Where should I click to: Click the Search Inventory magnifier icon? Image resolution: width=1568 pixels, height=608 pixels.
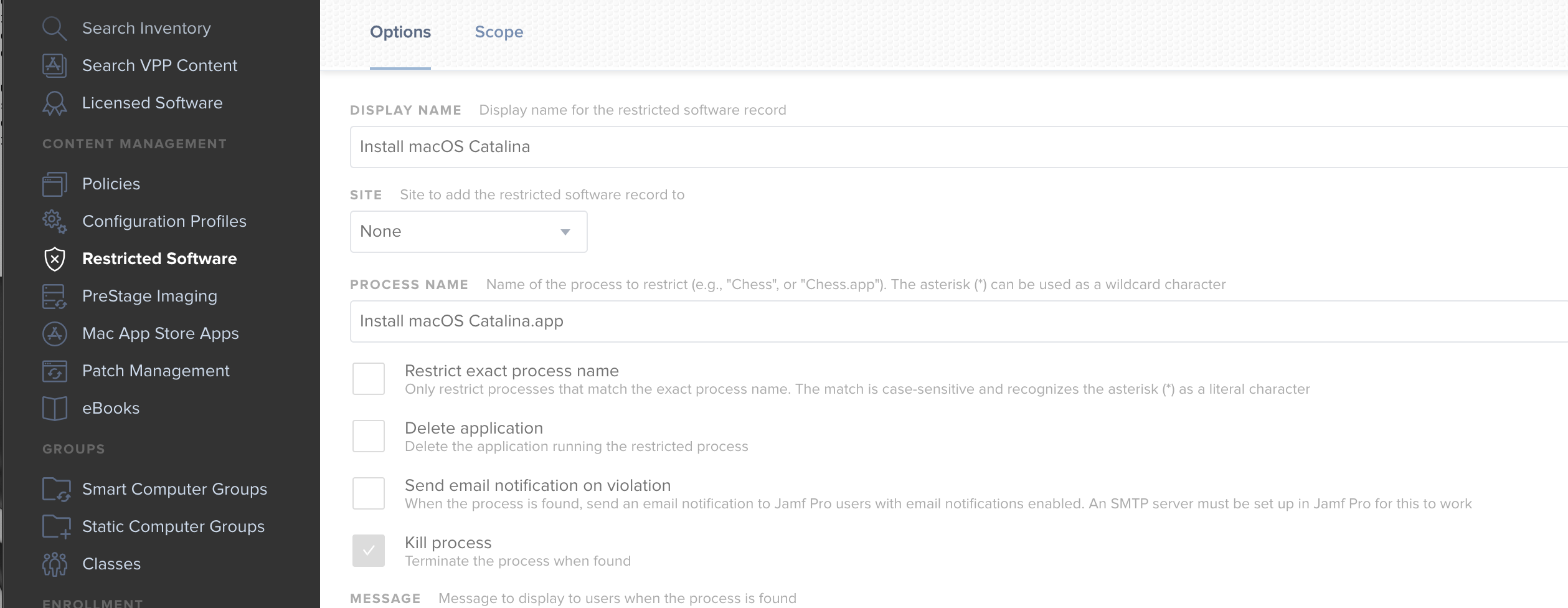tap(55, 29)
